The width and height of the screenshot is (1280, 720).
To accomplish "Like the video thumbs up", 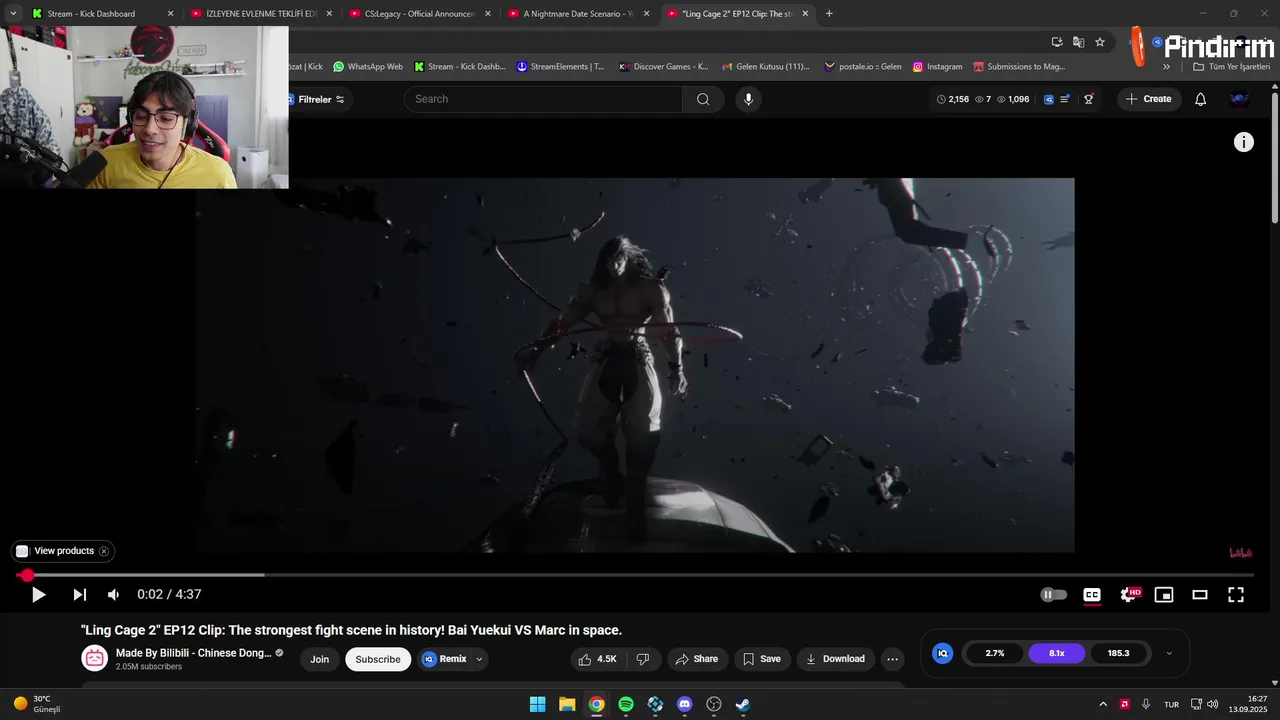I will pos(598,659).
